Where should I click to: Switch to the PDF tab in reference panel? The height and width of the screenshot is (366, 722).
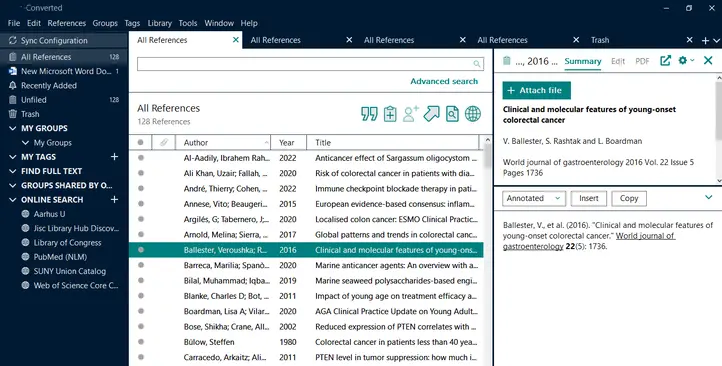(642, 61)
